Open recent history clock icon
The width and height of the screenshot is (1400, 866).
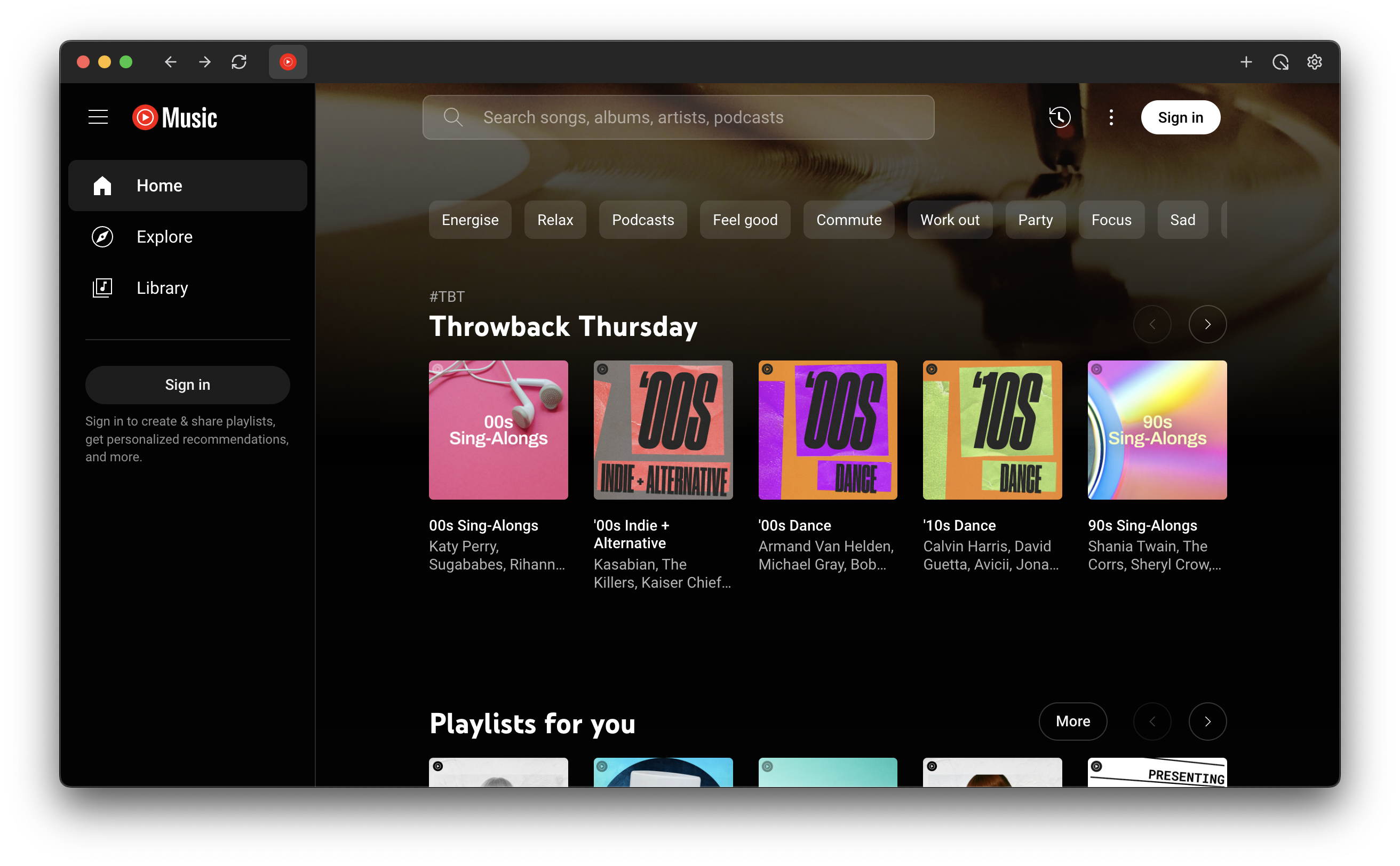coord(1060,117)
